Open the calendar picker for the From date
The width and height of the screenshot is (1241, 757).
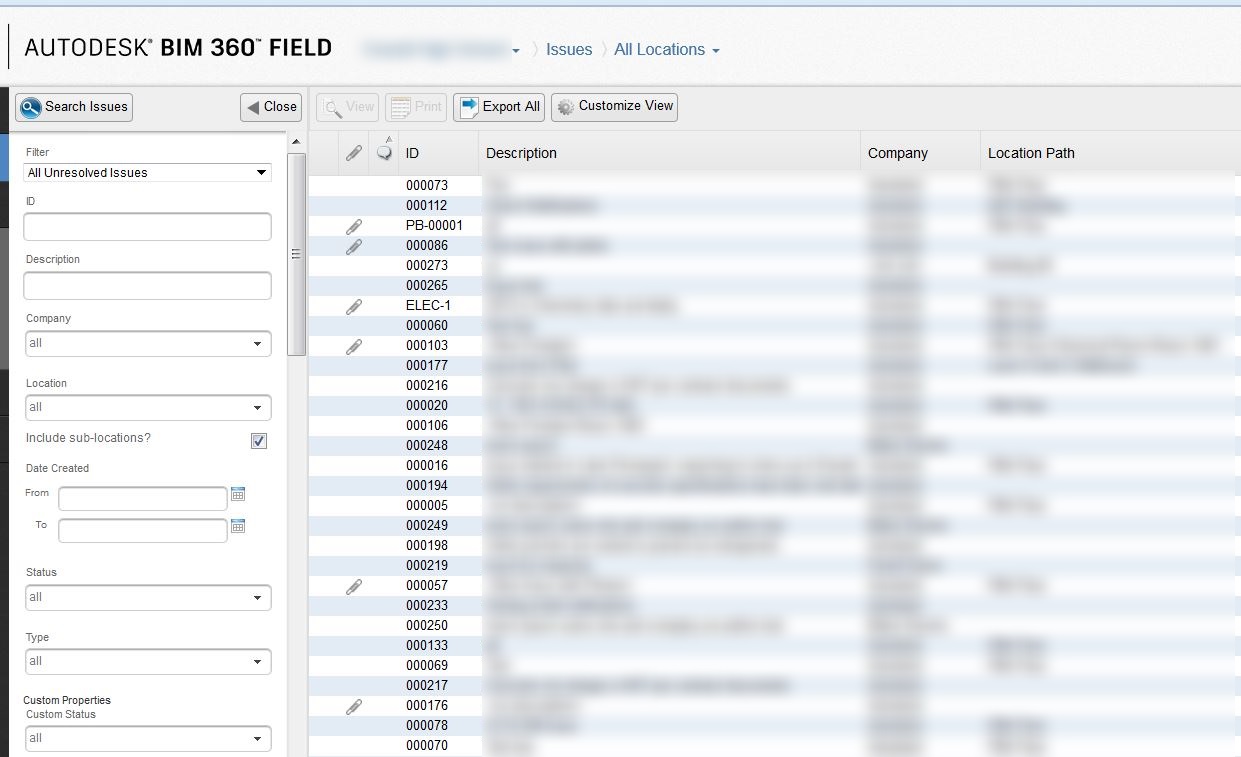tap(238, 494)
